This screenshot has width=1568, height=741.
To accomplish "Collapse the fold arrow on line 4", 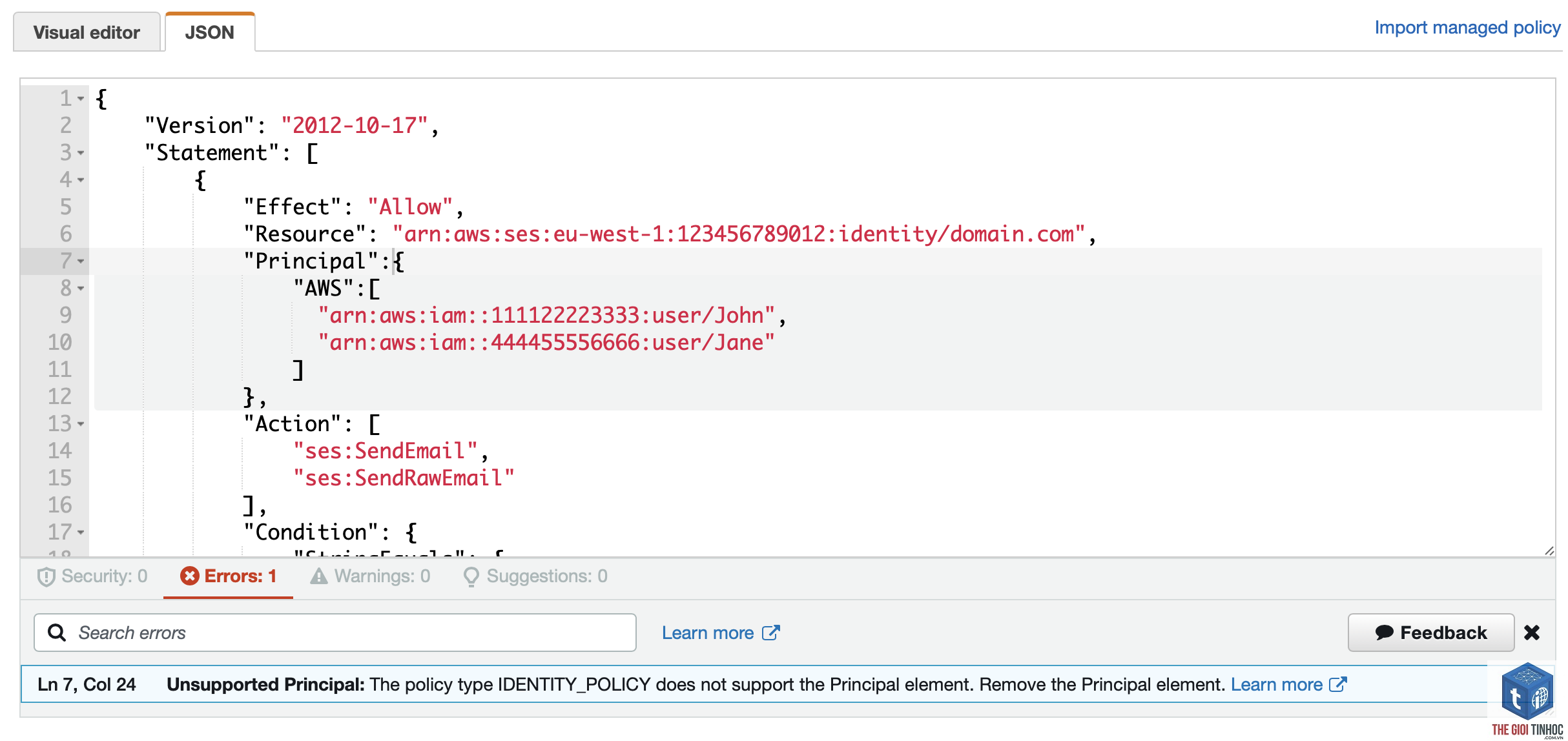I will 81,180.
